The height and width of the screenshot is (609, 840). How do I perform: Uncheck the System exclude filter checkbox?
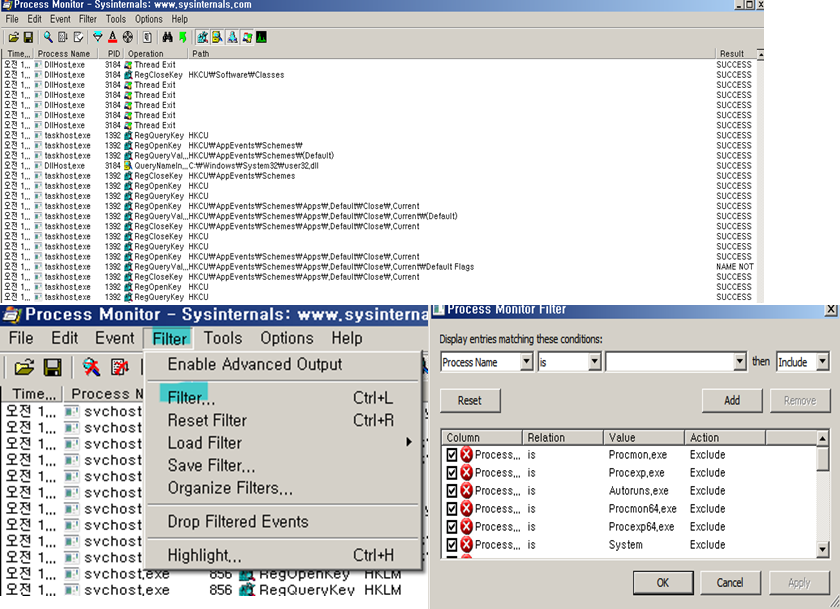pos(452,545)
